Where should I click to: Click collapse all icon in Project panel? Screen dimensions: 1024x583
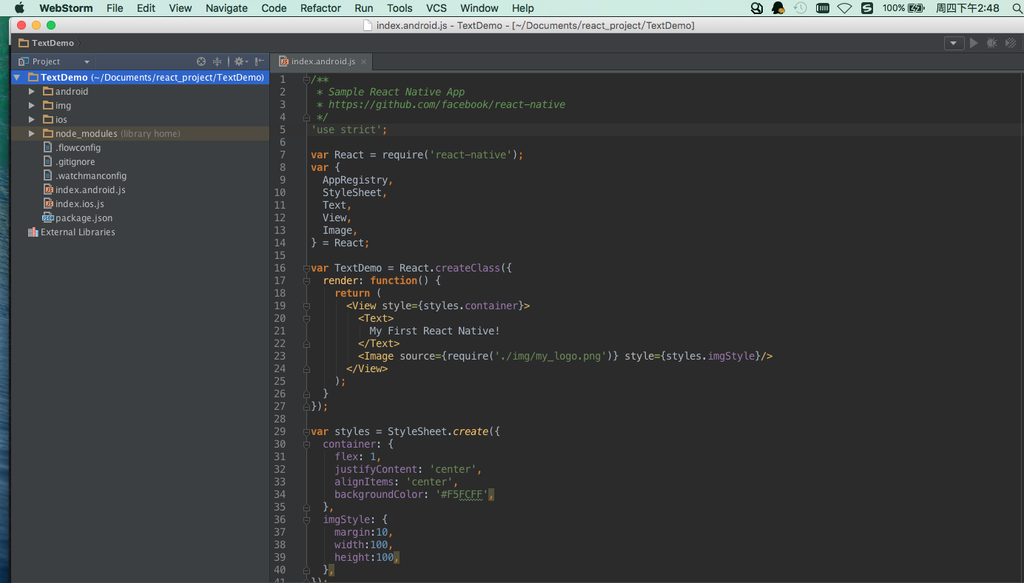coord(217,61)
